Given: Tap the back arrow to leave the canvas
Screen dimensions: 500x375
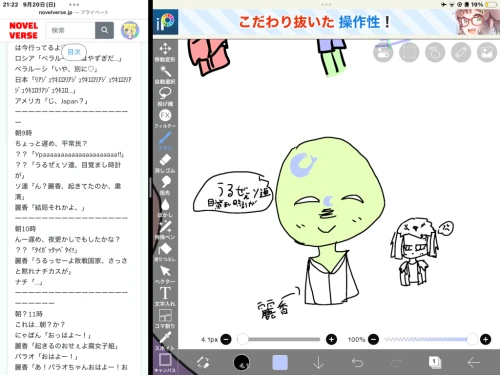Looking at the screenshot, I should click(473, 362).
